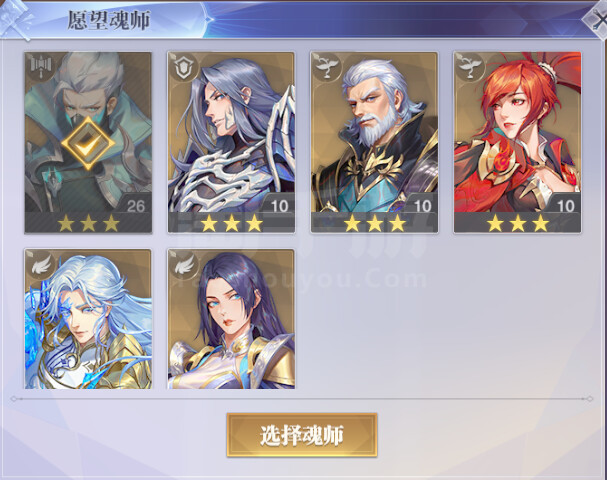Screen dimensions: 607x480
Task: Select the light-blue-haired hero card
Action: tap(88, 319)
